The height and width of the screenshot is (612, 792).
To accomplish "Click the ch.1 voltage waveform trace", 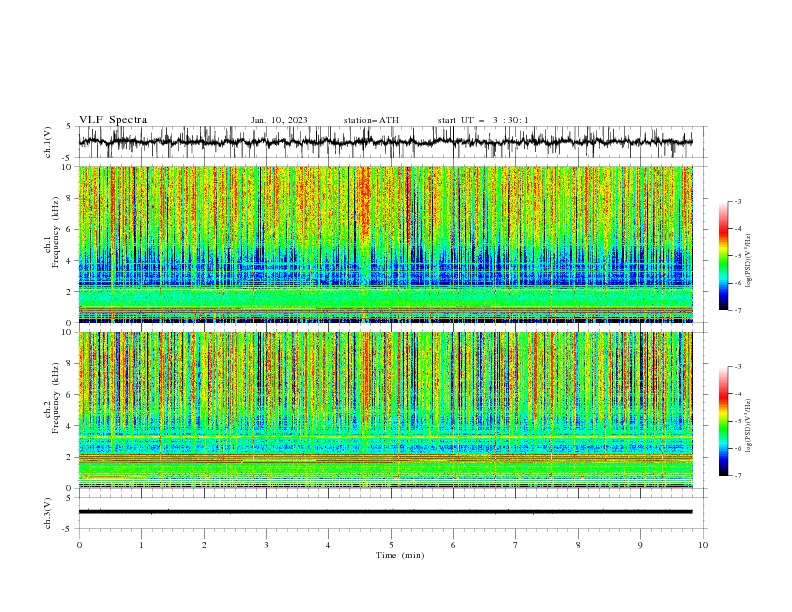I will [x=386, y=142].
